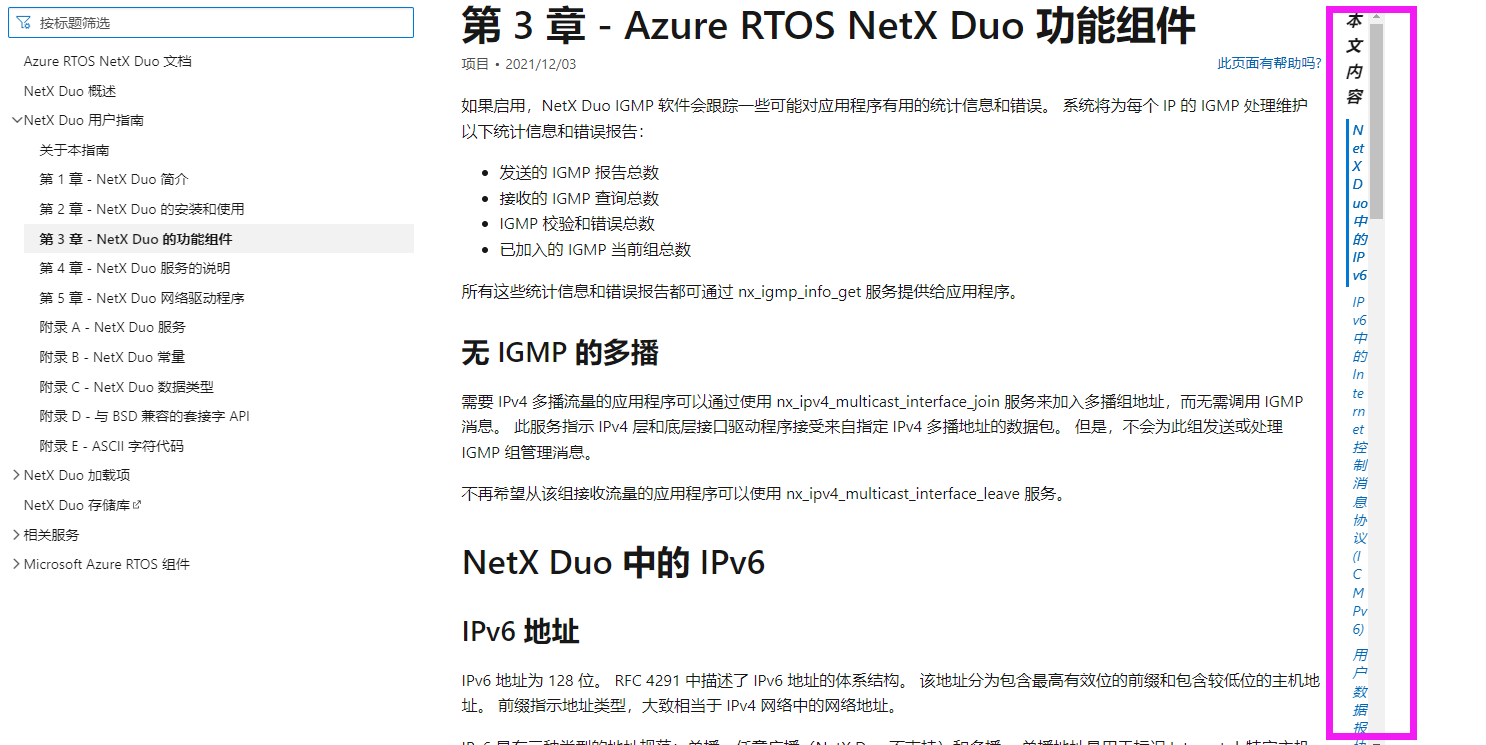Image resolution: width=1486 pixels, height=745 pixels.
Task: Open 第 5 章 - NetX Duo 网络驱动程序
Action: click(142, 298)
